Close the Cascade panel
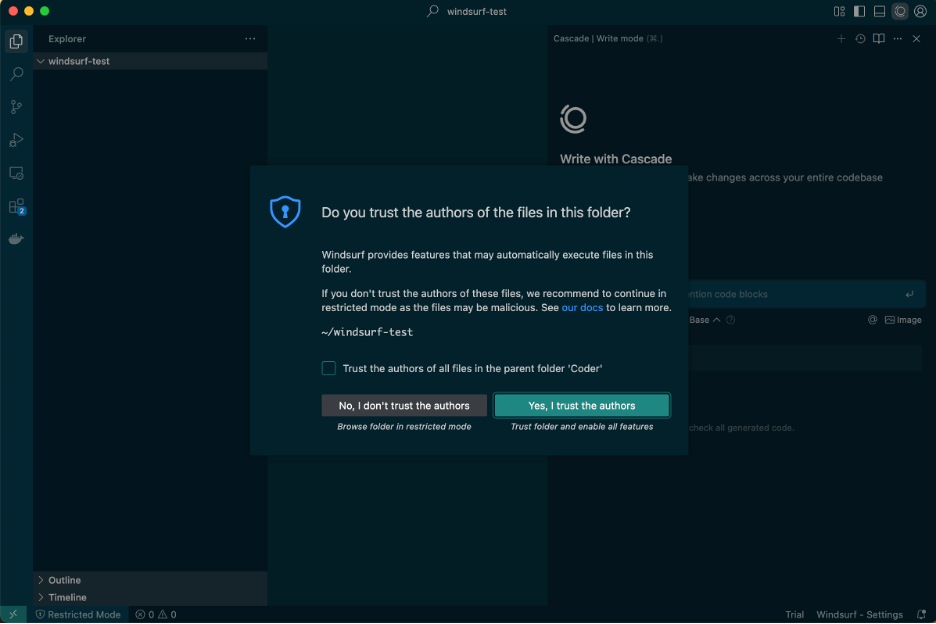 [x=916, y=39]
